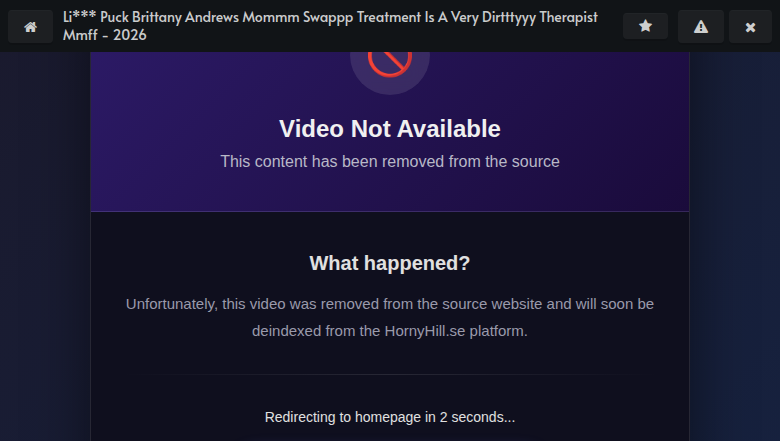
Task: Click "This content has been removed" subtitle
Action: click(x=390, y=162)
